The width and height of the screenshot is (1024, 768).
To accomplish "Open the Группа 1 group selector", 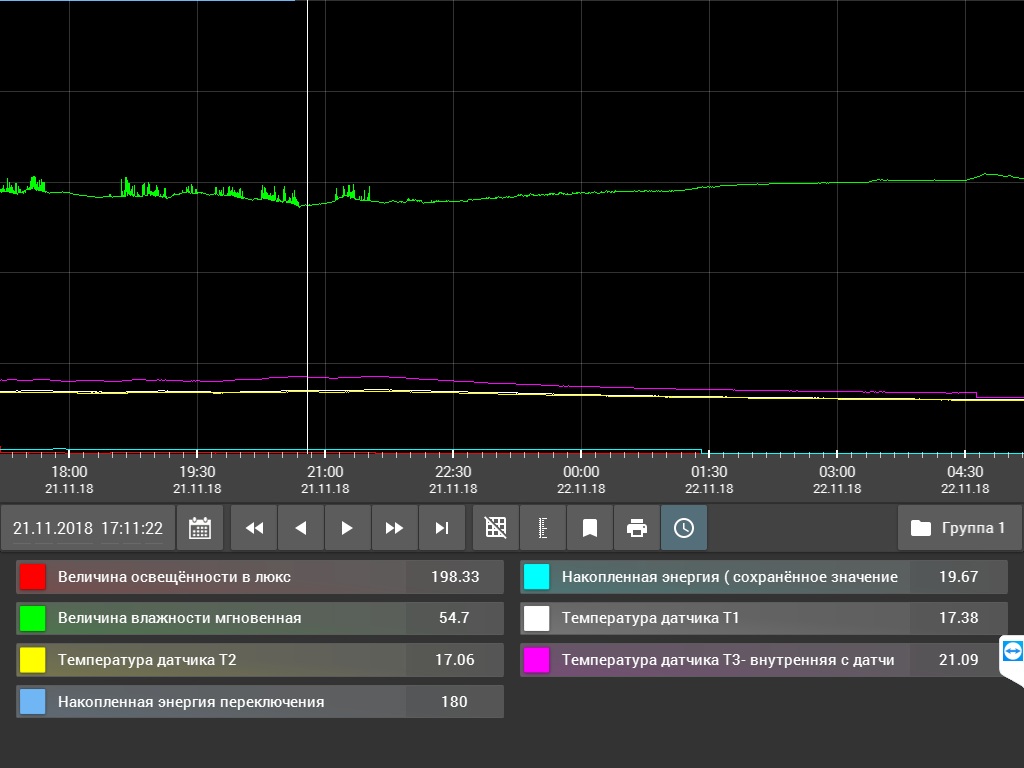I will pos(959,528).
